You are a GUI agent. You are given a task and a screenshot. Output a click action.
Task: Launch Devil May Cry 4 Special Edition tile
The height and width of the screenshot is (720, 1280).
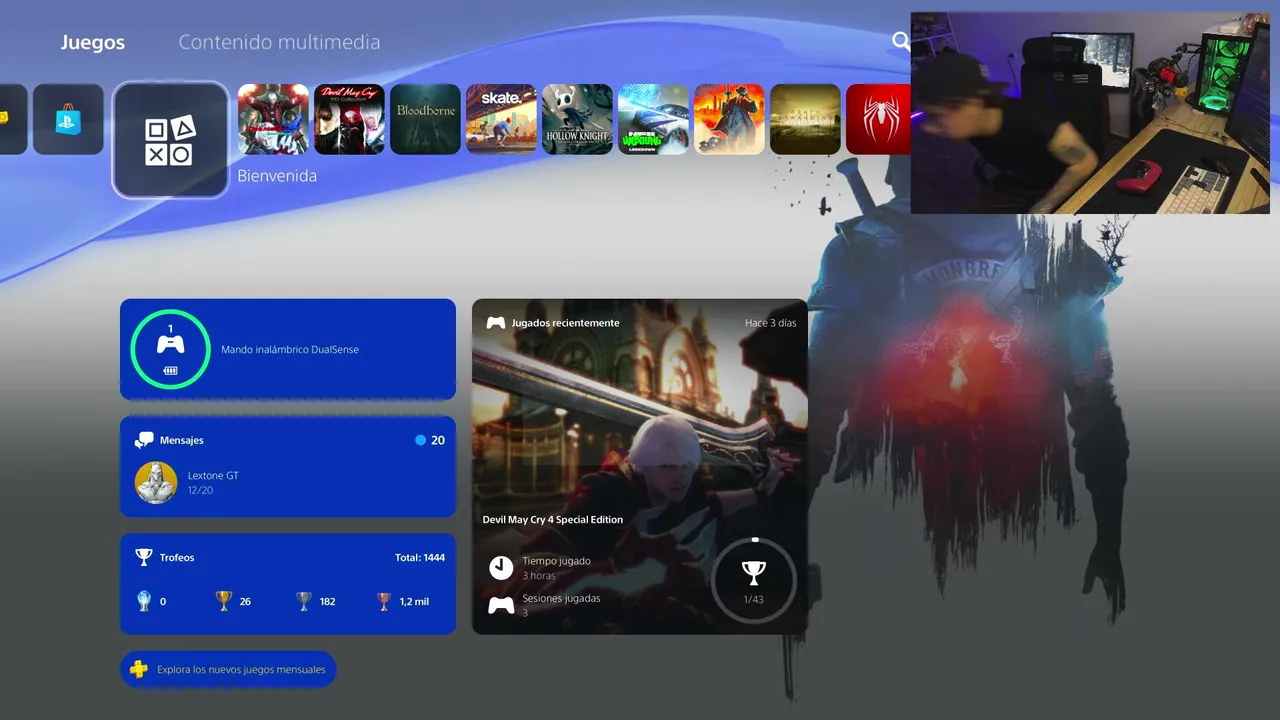273,119
